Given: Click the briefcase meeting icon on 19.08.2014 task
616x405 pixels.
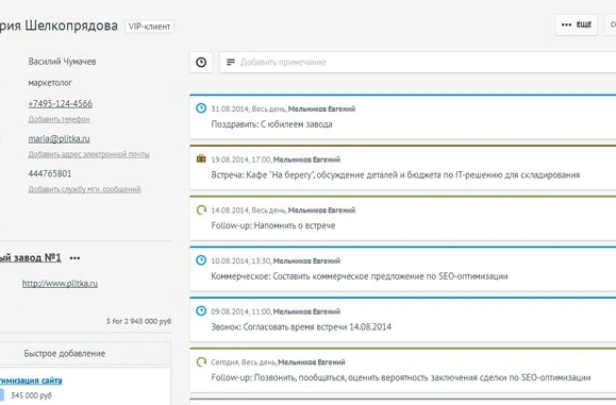Looking at the screenshot, I should tap(201, 159).
